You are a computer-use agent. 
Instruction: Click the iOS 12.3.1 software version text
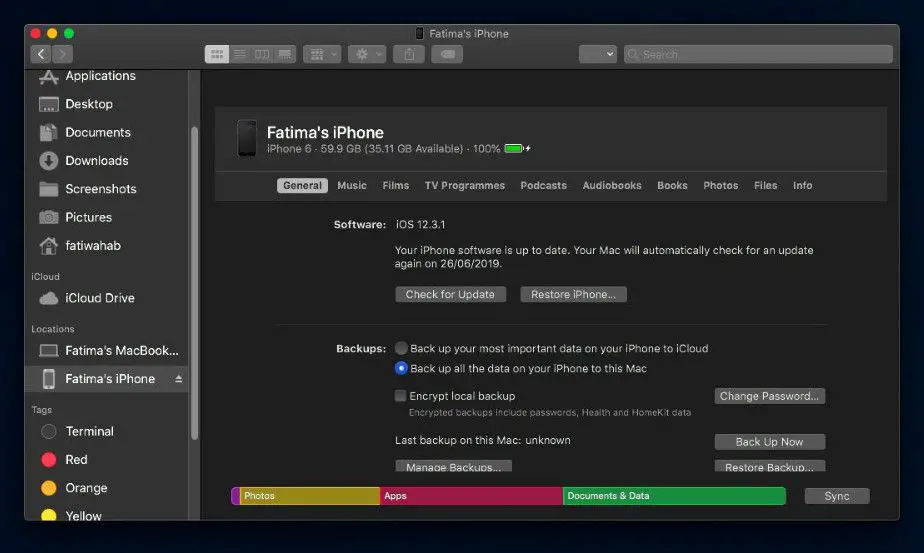(420, 225)
